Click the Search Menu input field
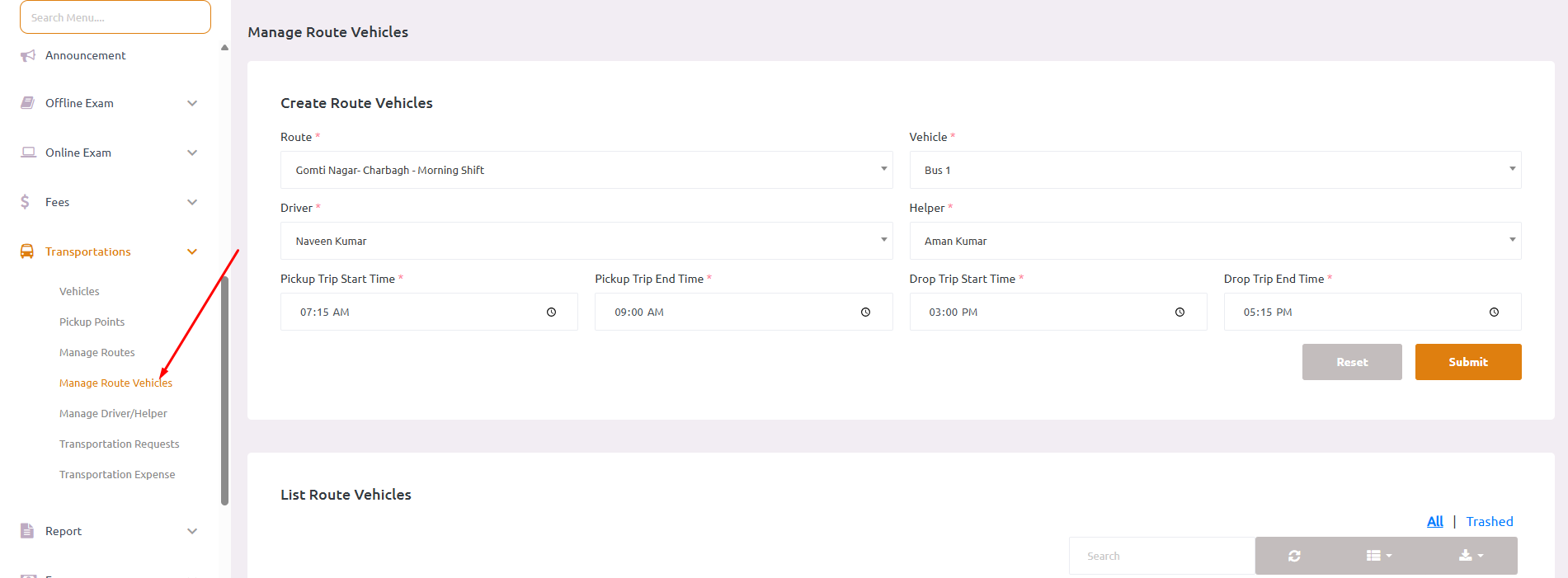 click(115, 17)
